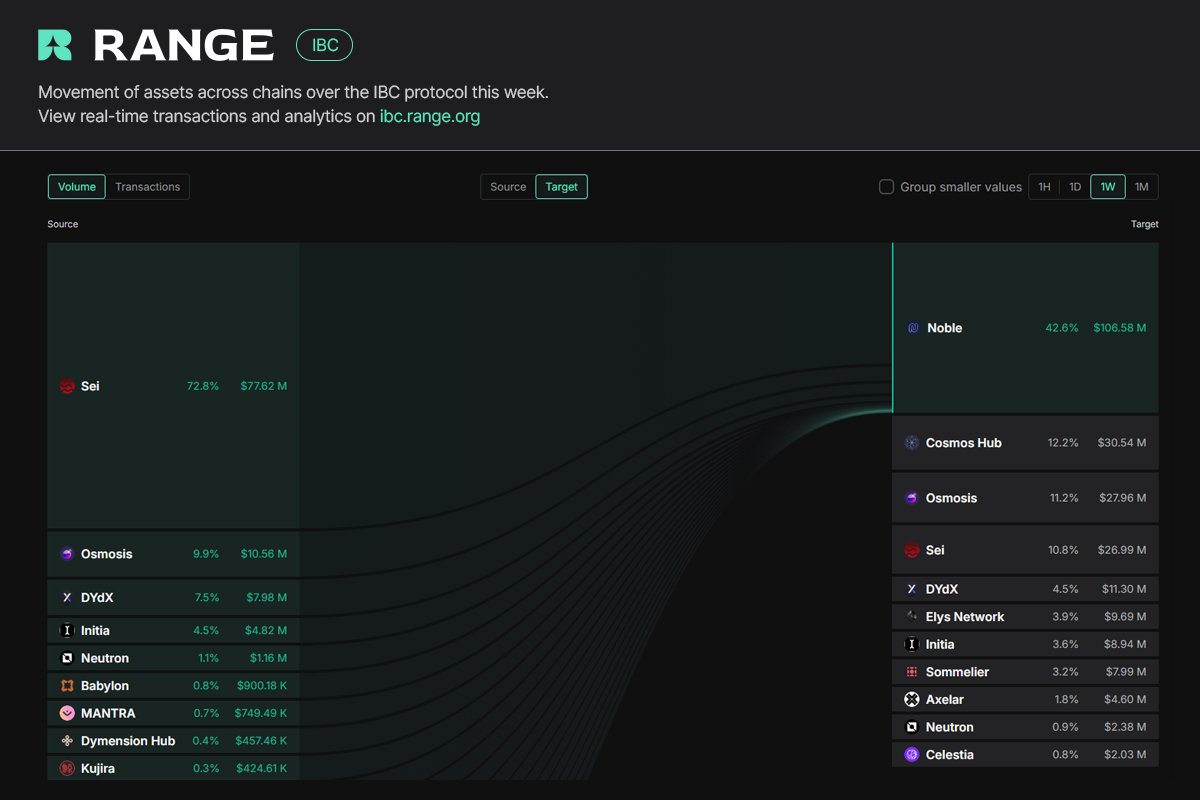The width and height of the screenshot is (1200, 800).
Task: Set the time range to 1M
Action: [x=1141, y=187]
